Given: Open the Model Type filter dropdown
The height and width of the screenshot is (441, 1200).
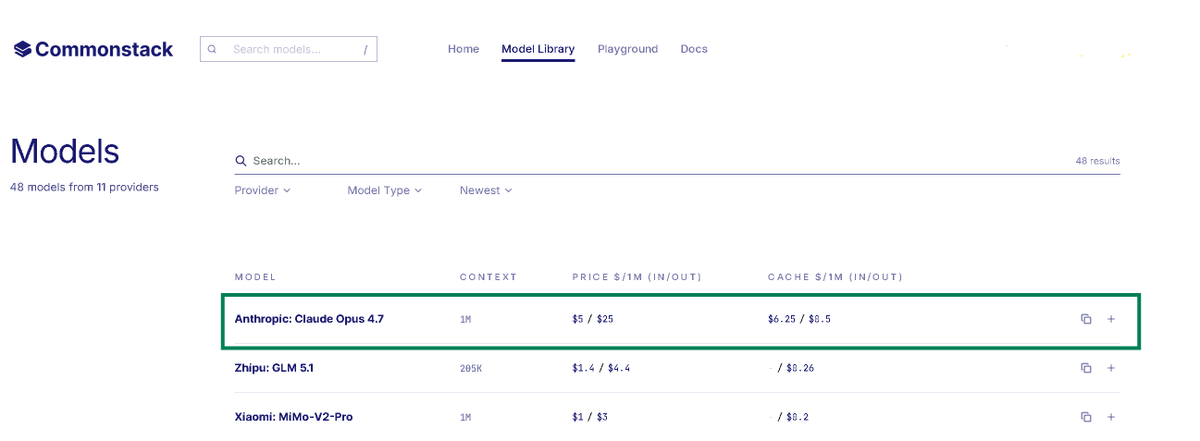Looking at the screenshot, I should tap(384, 190).
